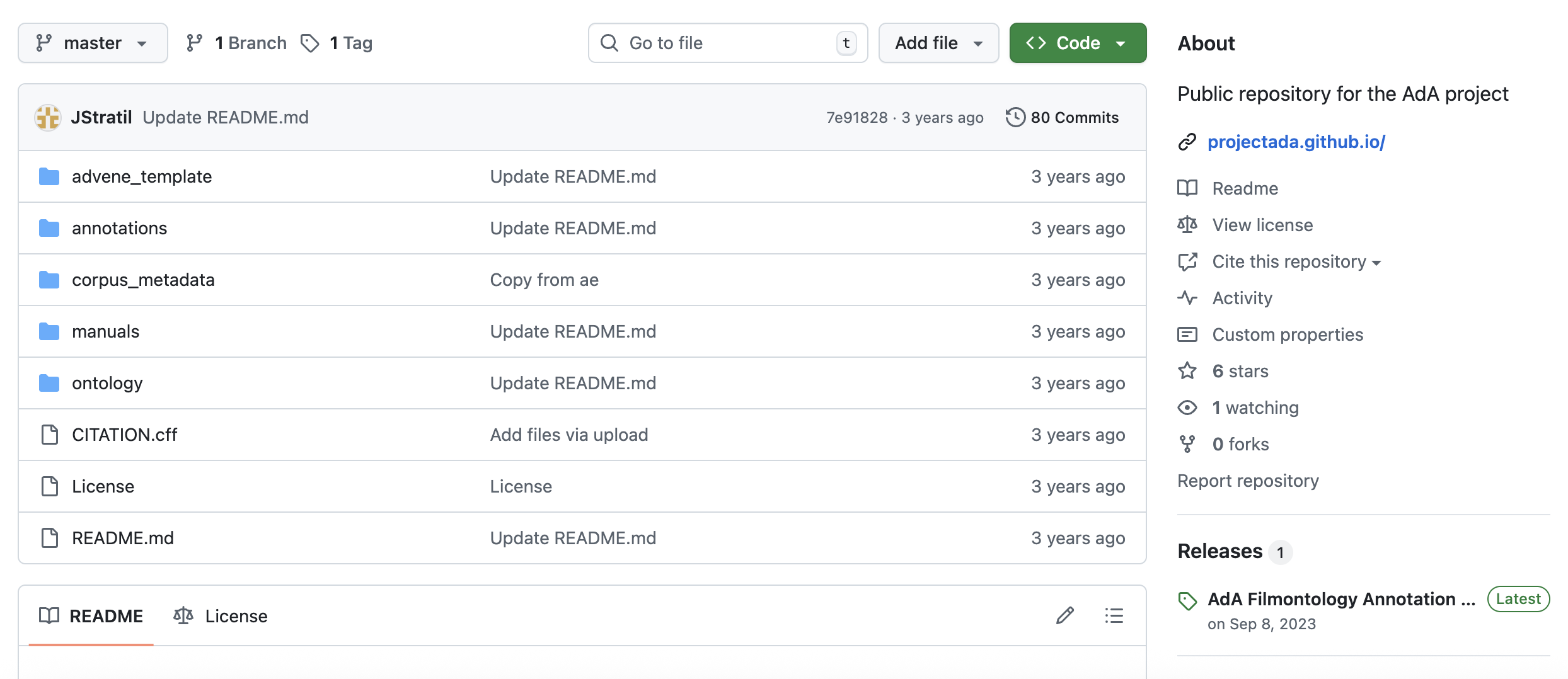This screenshot has width=1568, height=679.
Task: Click the tag icon beside 1 Tag
Action: pos(309,43)
